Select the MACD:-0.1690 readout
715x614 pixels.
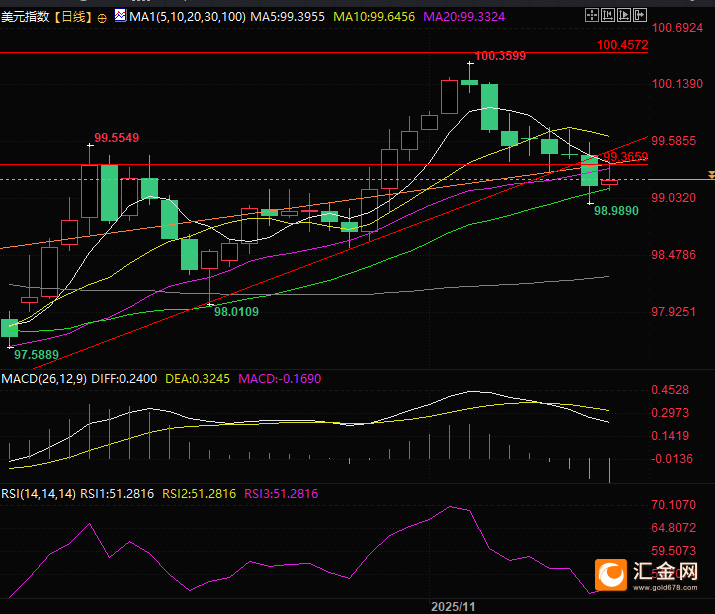tap(280, 378)
